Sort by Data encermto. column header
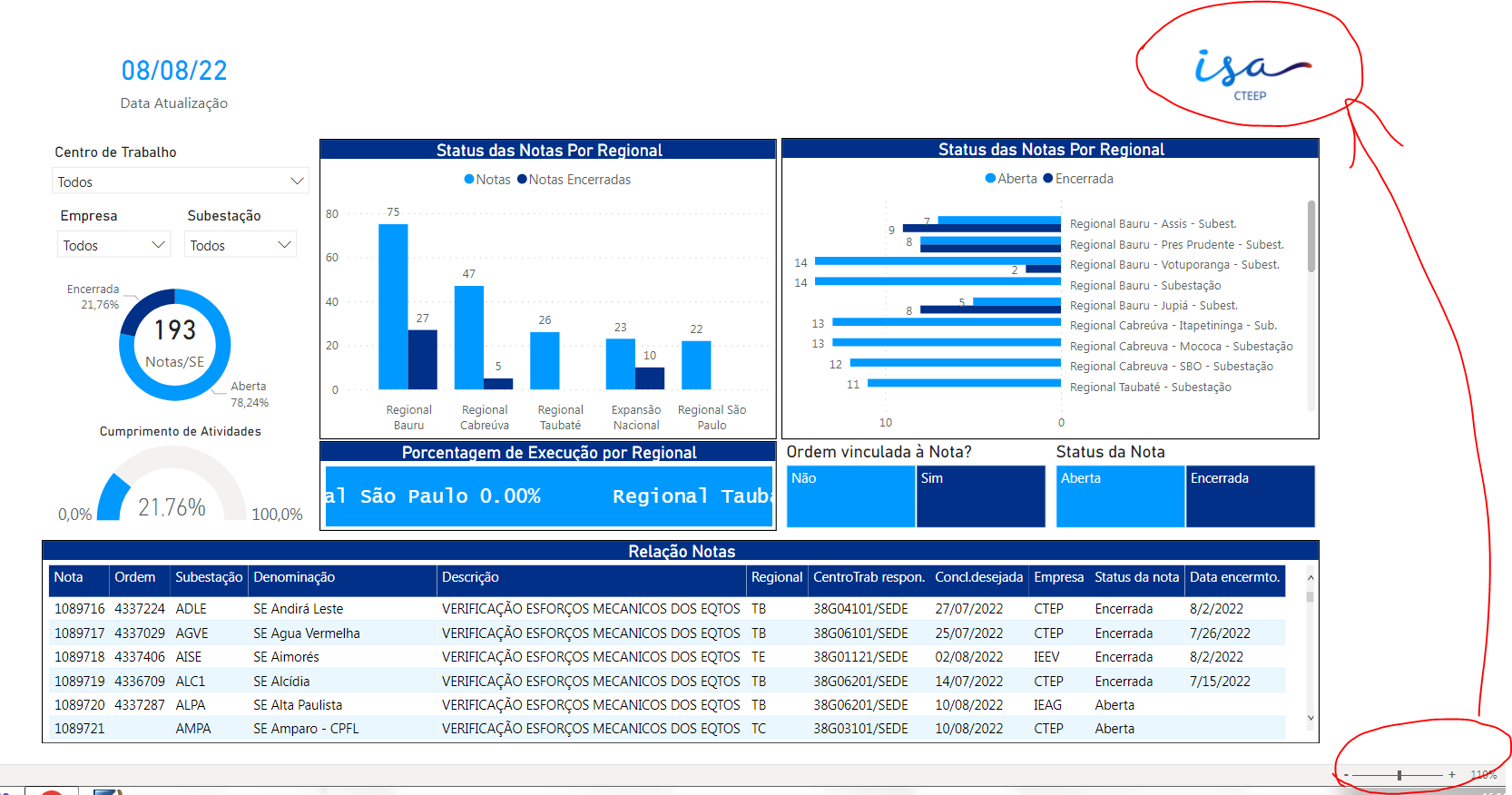Viewport: 1512px width, 795px height. point(1234,577)
